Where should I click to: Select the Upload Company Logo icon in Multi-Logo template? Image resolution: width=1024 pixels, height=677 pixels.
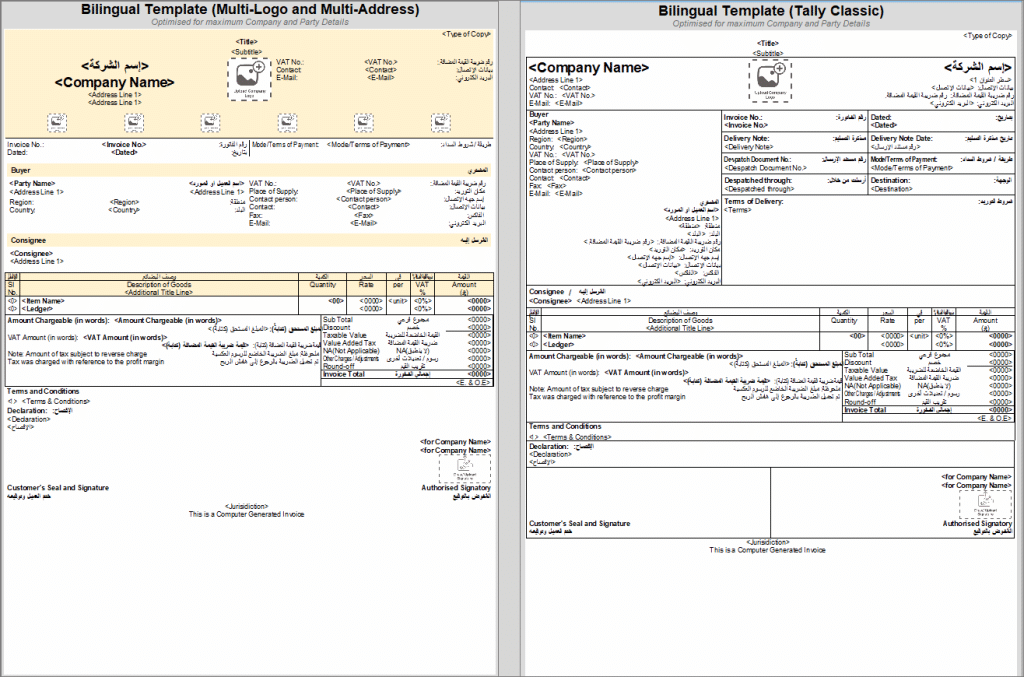pos(249,79)
